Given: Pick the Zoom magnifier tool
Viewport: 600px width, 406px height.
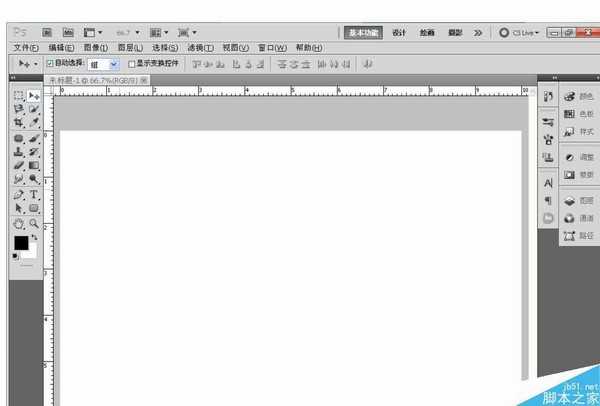Looking at the screenshot, I should tap(34, 224).
